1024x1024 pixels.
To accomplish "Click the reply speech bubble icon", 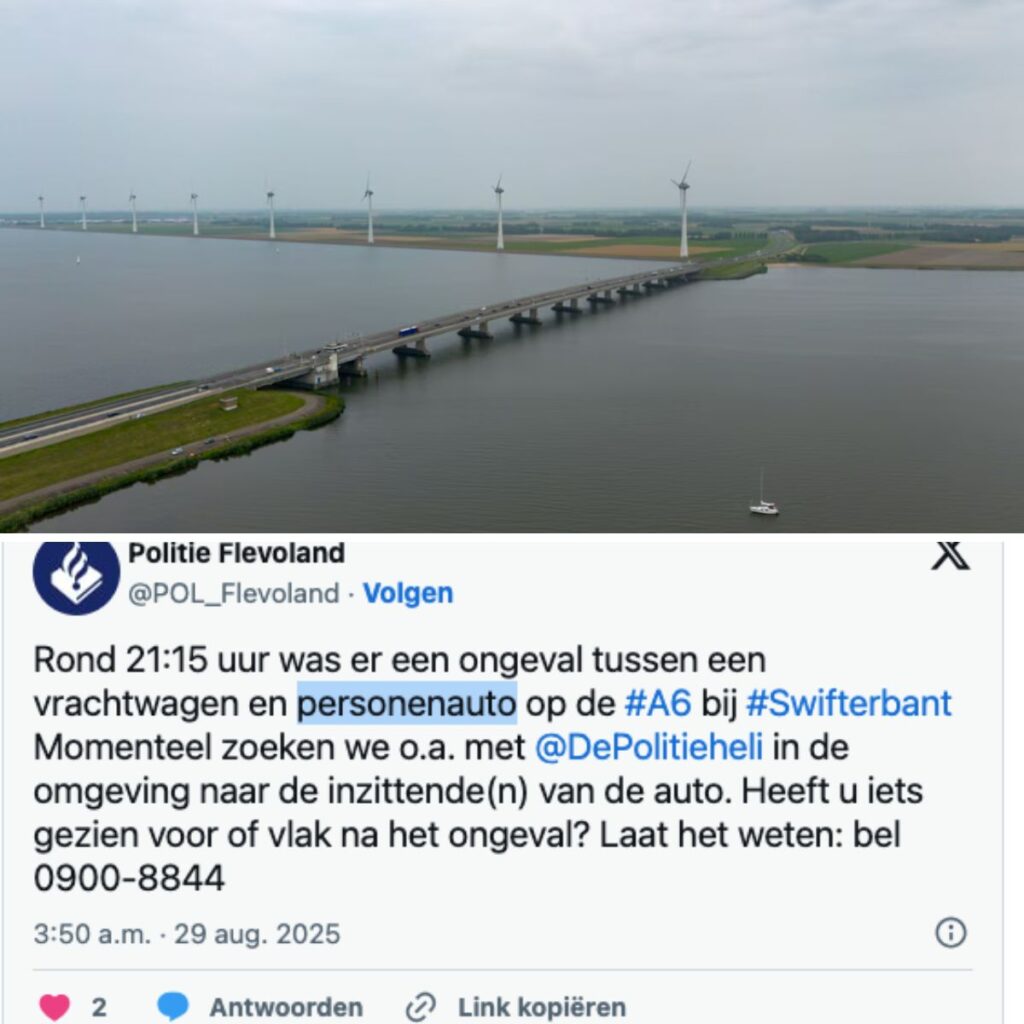I will (173, 1007).
